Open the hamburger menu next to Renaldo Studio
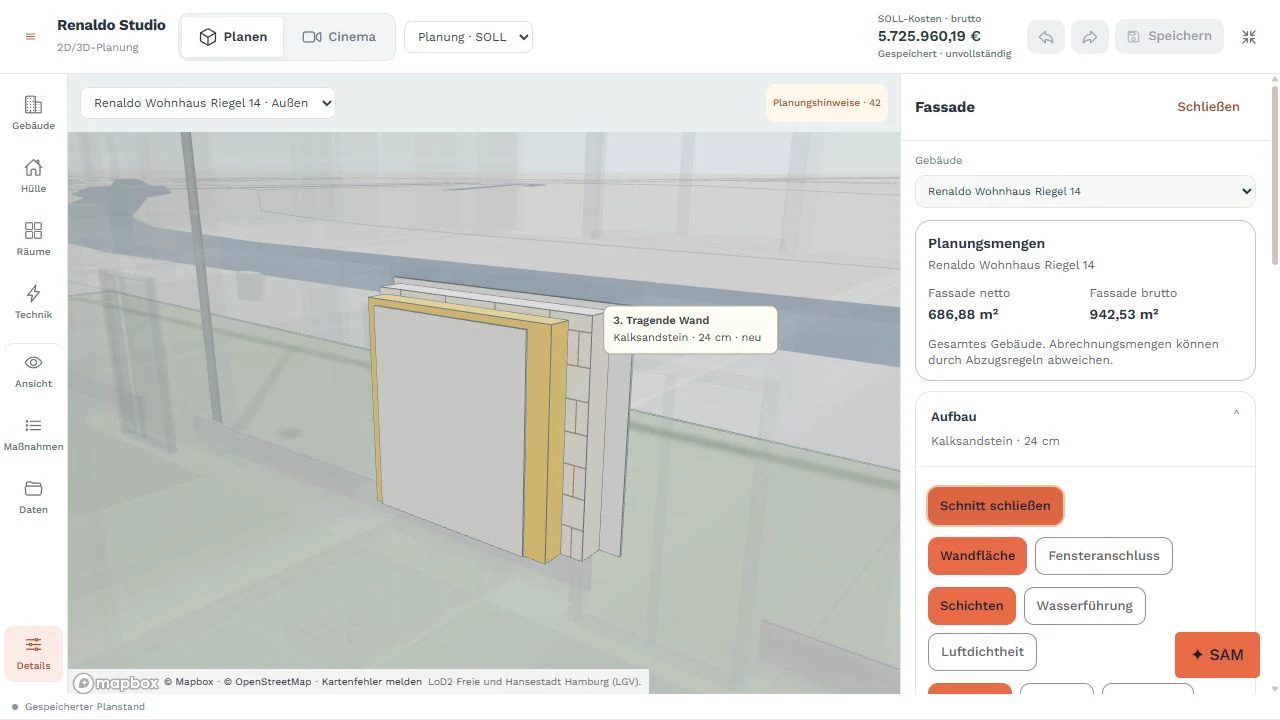1280x720 pixels. [30, 36]
